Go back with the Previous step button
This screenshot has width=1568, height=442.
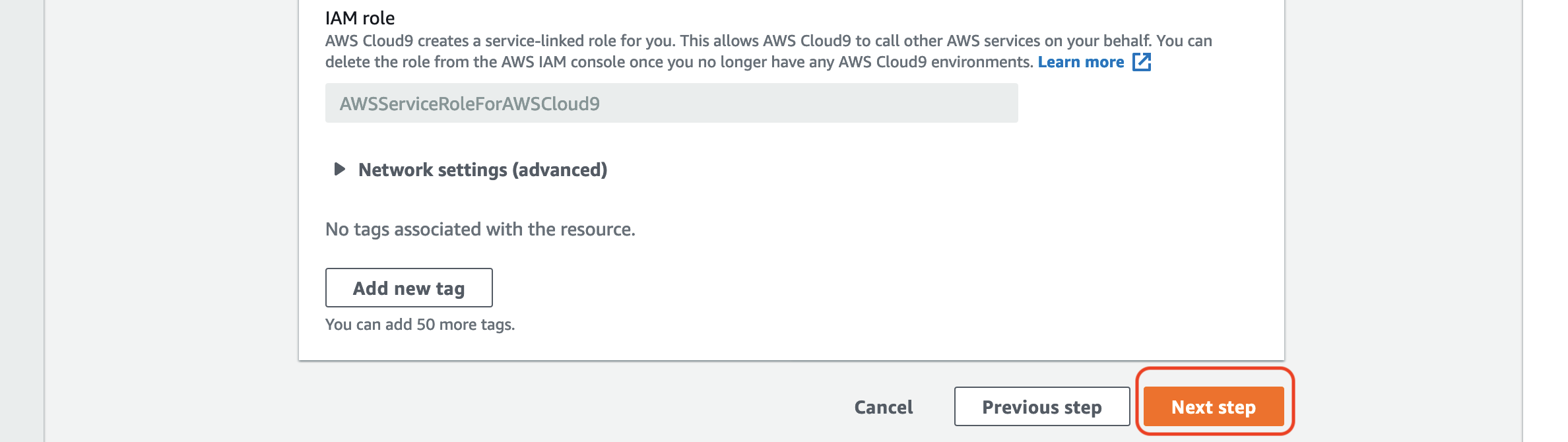coord(1042,406)
